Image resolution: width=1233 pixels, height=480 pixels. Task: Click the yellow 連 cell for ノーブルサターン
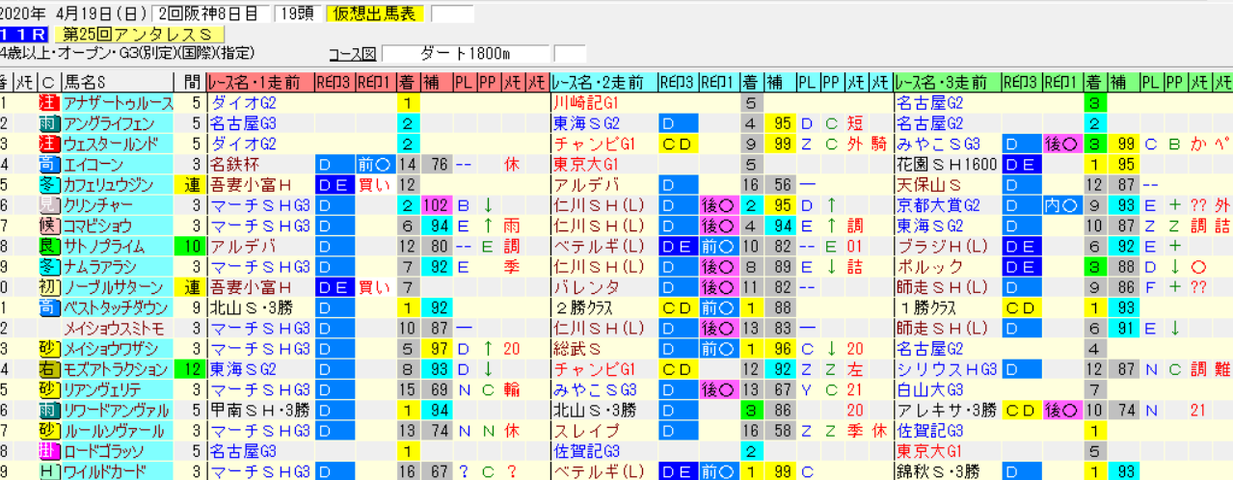click(192, 287)
